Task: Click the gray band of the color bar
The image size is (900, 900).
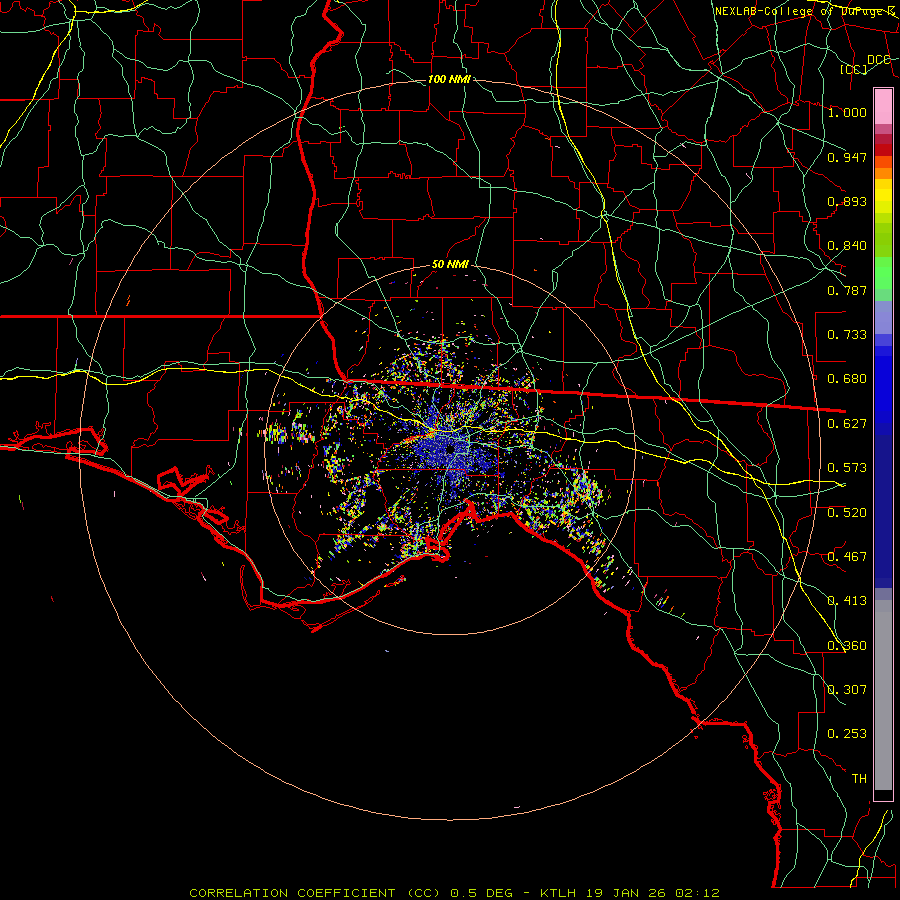Action: tap(883, 695)
